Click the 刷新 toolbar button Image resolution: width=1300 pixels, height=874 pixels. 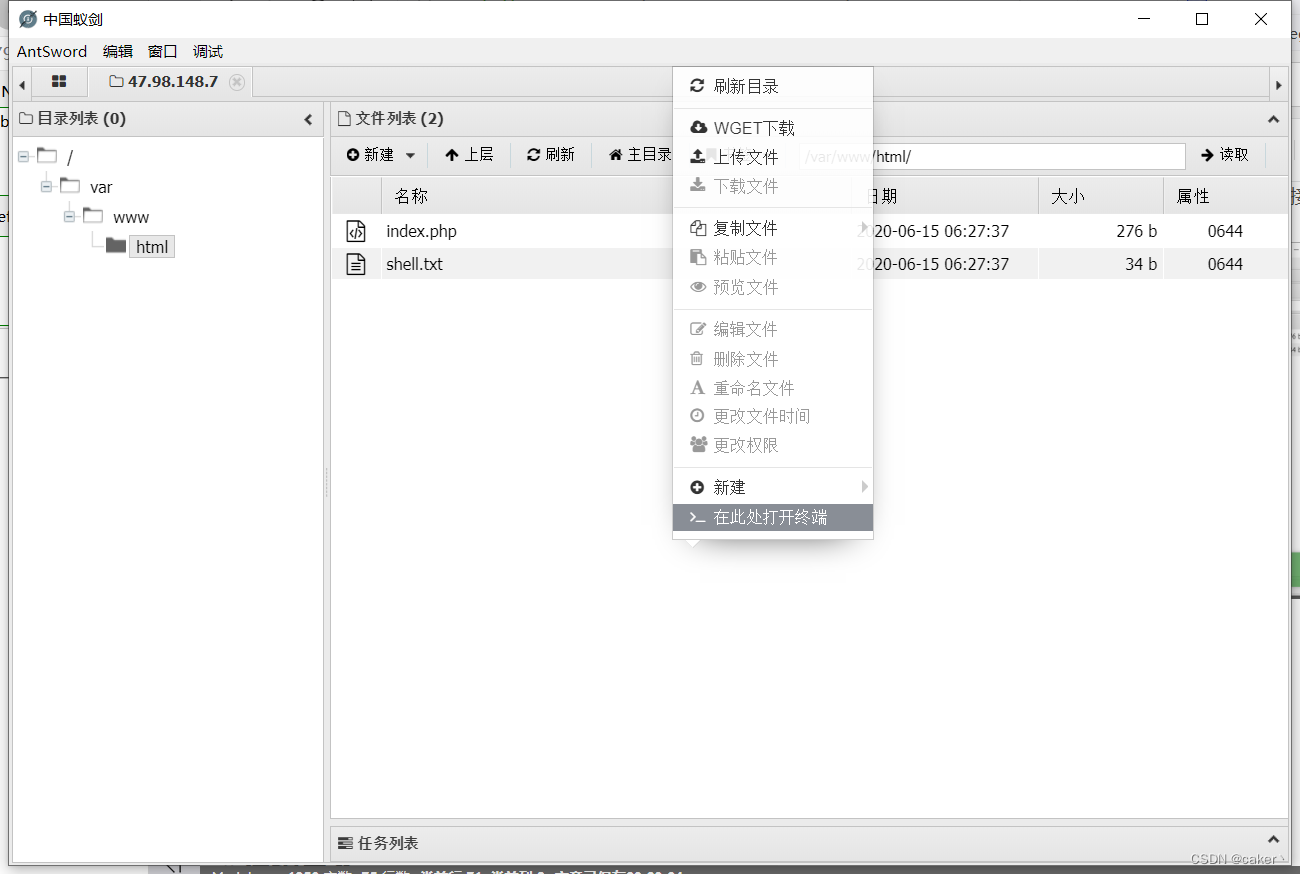coord(551,155)
